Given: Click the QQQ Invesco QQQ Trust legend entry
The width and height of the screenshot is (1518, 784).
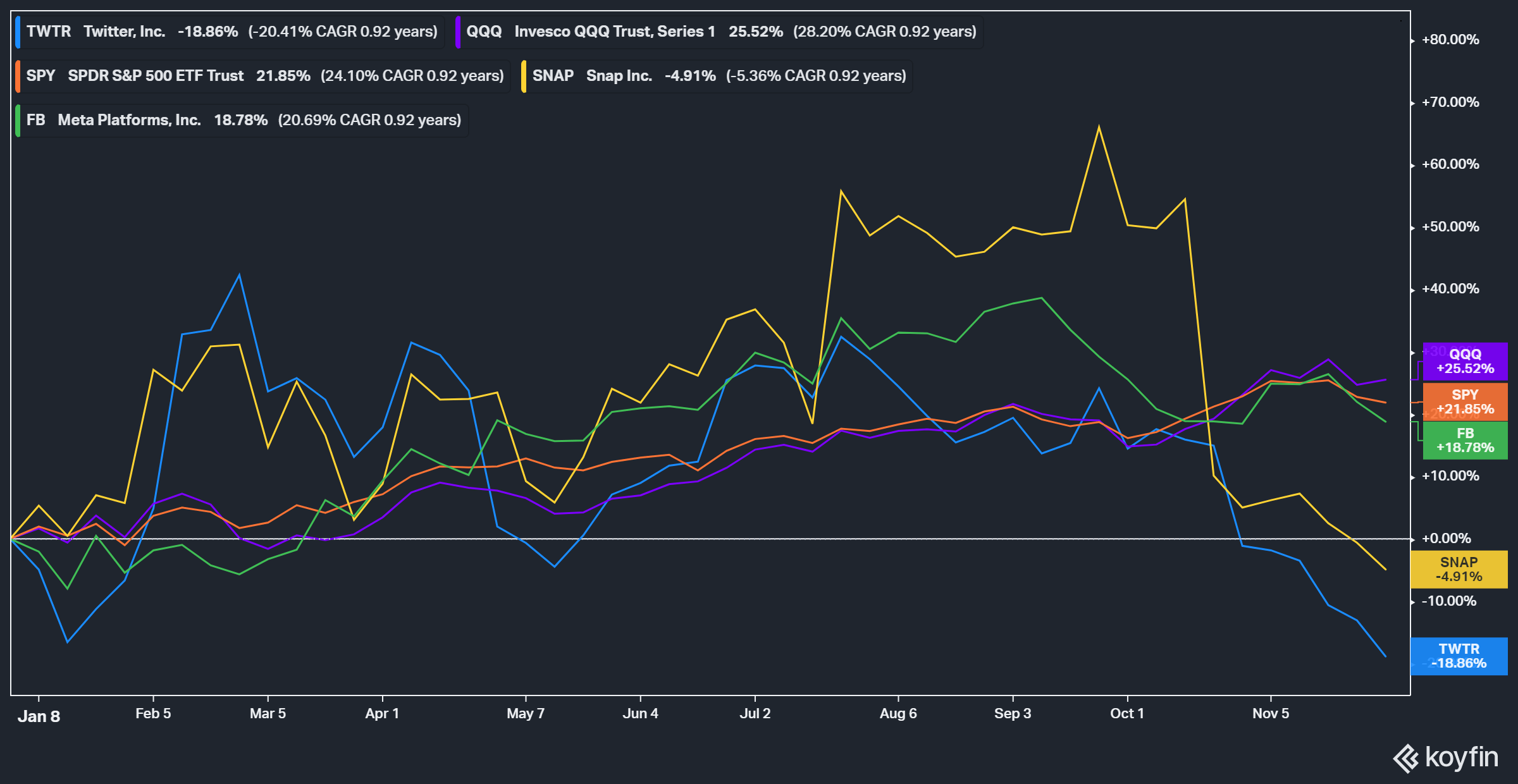Looking at the screenshot, I should point(719,32).
